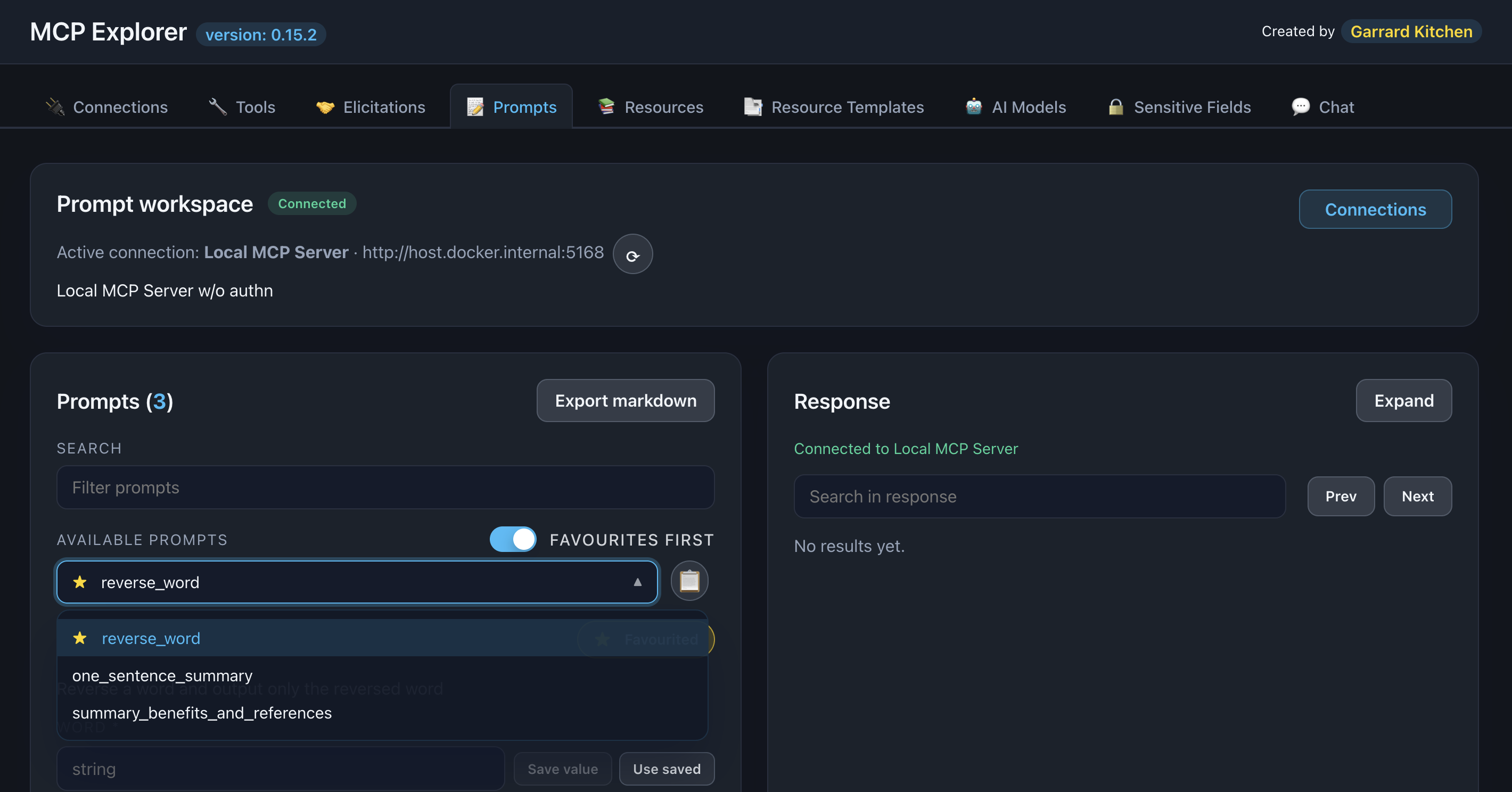Focus the Search in response field
The width and height of the screenshot is (1512, 792).
pos(1039,496)
